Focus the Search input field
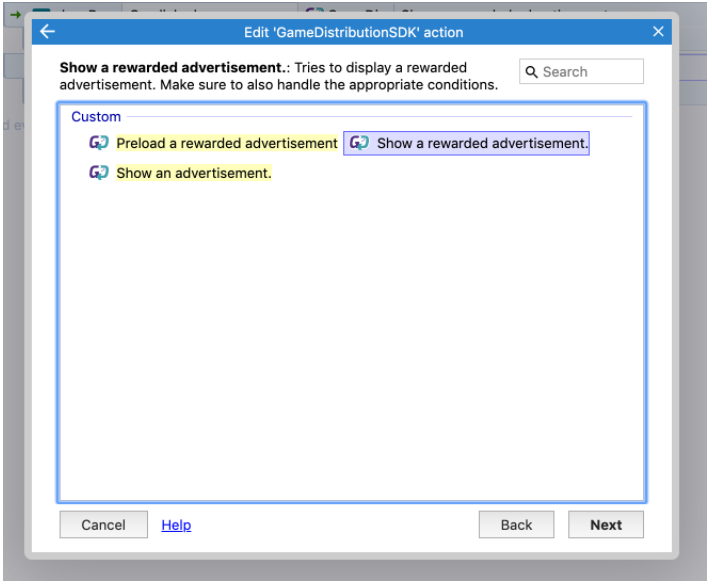 (x=581, y=71)
